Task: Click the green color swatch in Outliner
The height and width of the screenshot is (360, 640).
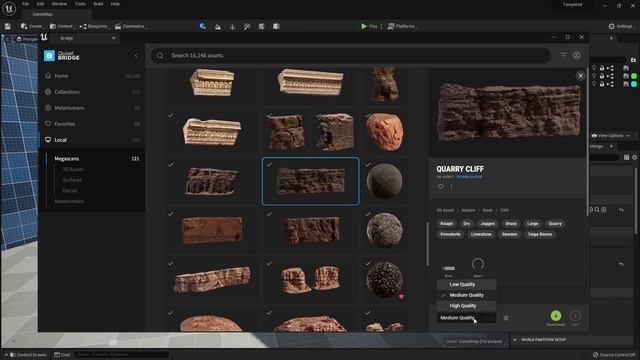Action: pos(634,76)
